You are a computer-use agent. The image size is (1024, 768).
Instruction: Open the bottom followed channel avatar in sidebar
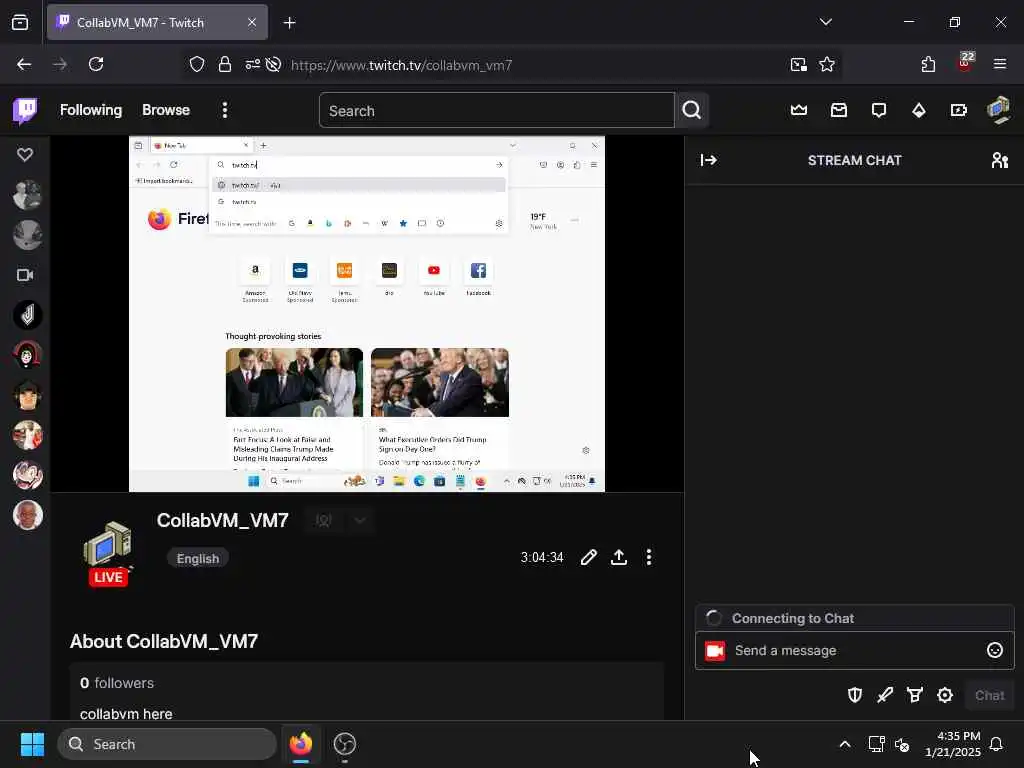(x=27, y=515)
